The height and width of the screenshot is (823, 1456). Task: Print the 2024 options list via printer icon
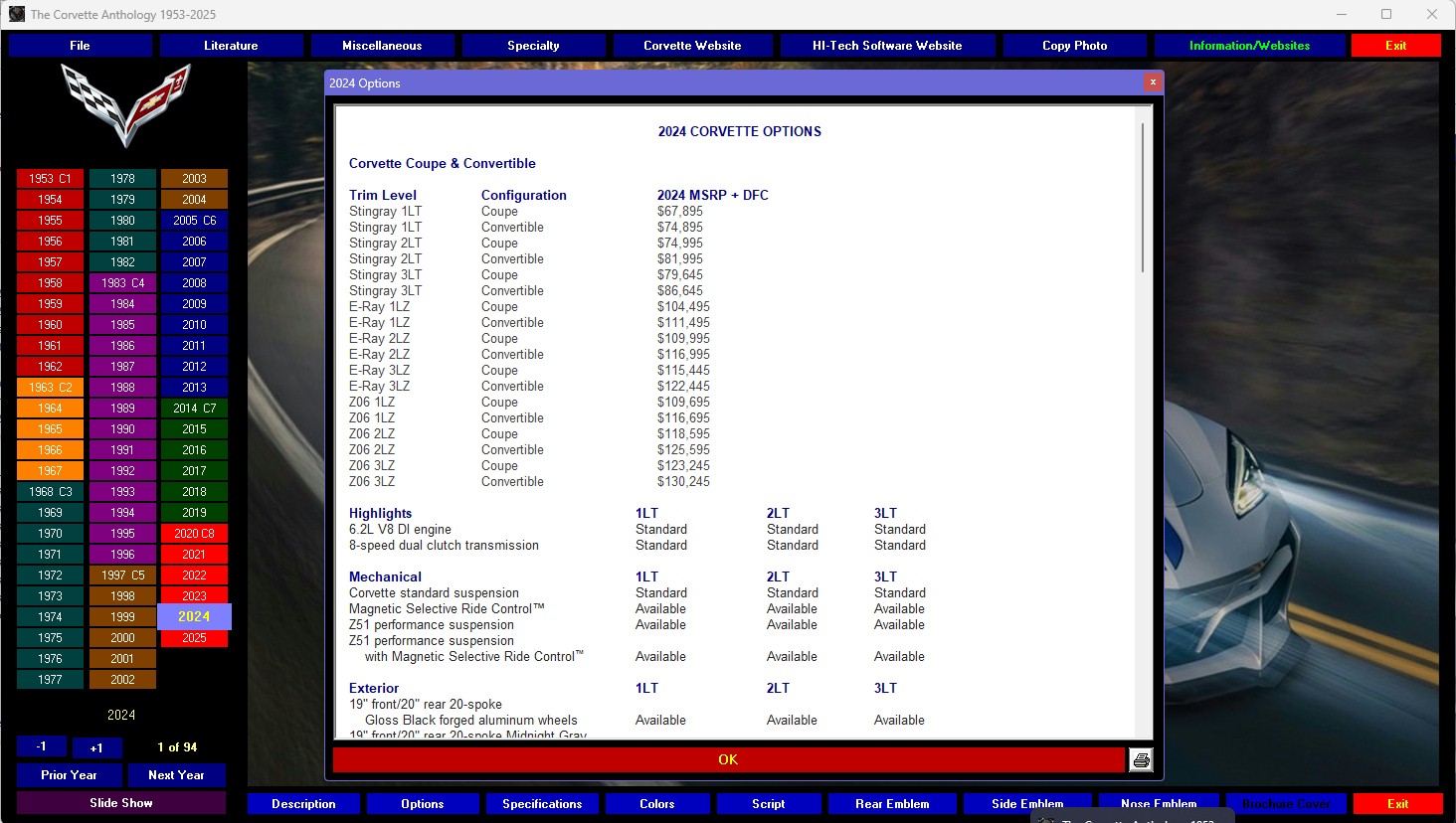[x=1141, y=760]
